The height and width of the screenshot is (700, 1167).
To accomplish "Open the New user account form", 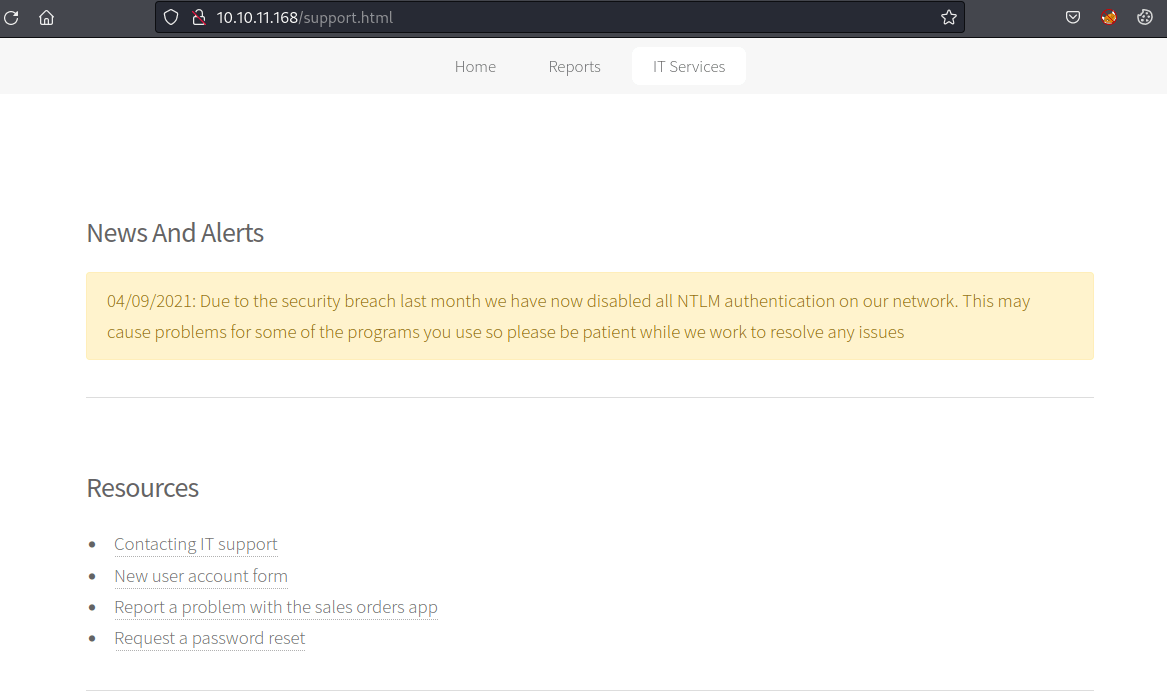I will [201, 576].
